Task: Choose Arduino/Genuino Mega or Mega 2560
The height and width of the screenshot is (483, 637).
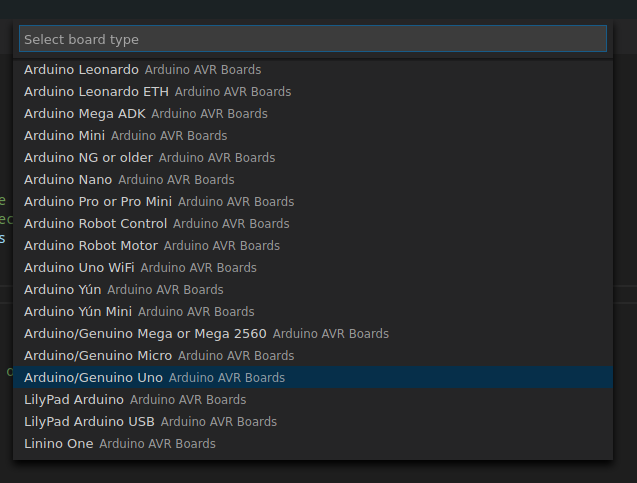Action: point(313,333)
